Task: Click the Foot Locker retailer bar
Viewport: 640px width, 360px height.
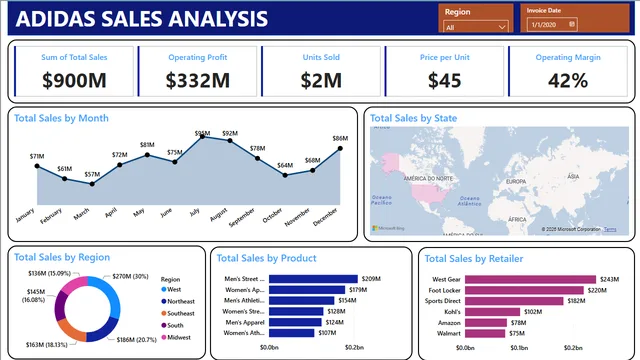Action: 524,290
